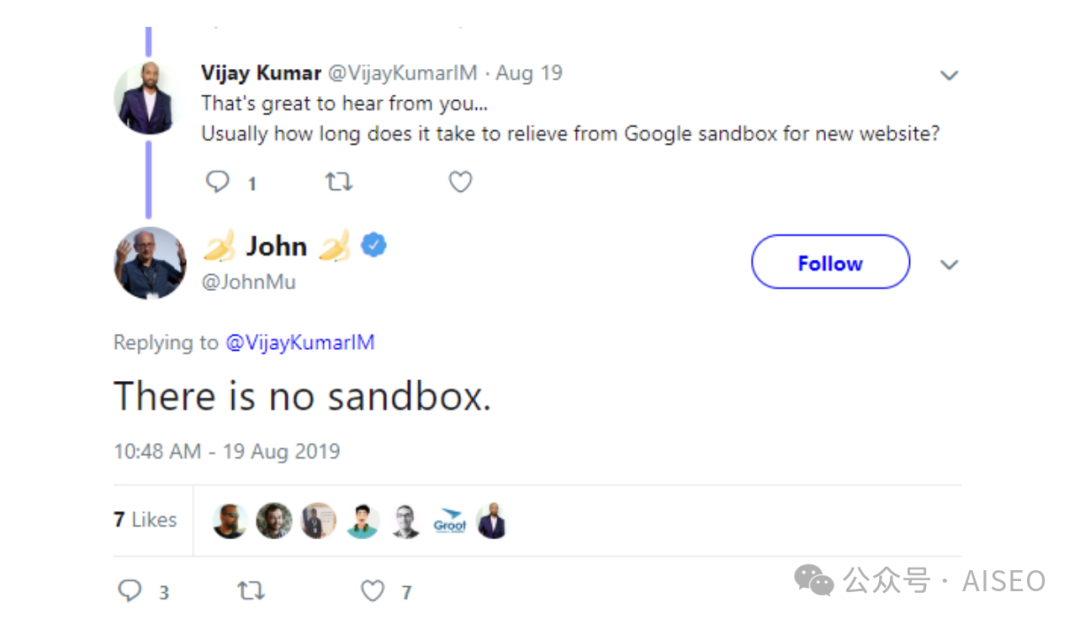
Task: Follow the JohnMu account
Action: [x=830, y=263]
